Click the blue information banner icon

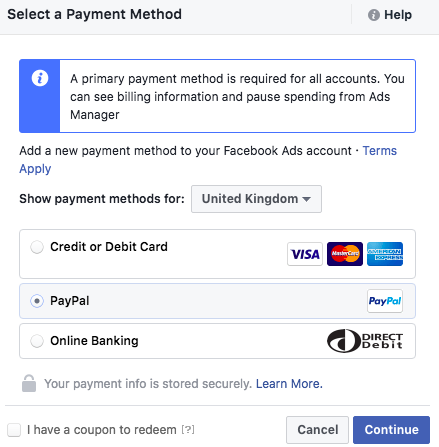point(40,78)
